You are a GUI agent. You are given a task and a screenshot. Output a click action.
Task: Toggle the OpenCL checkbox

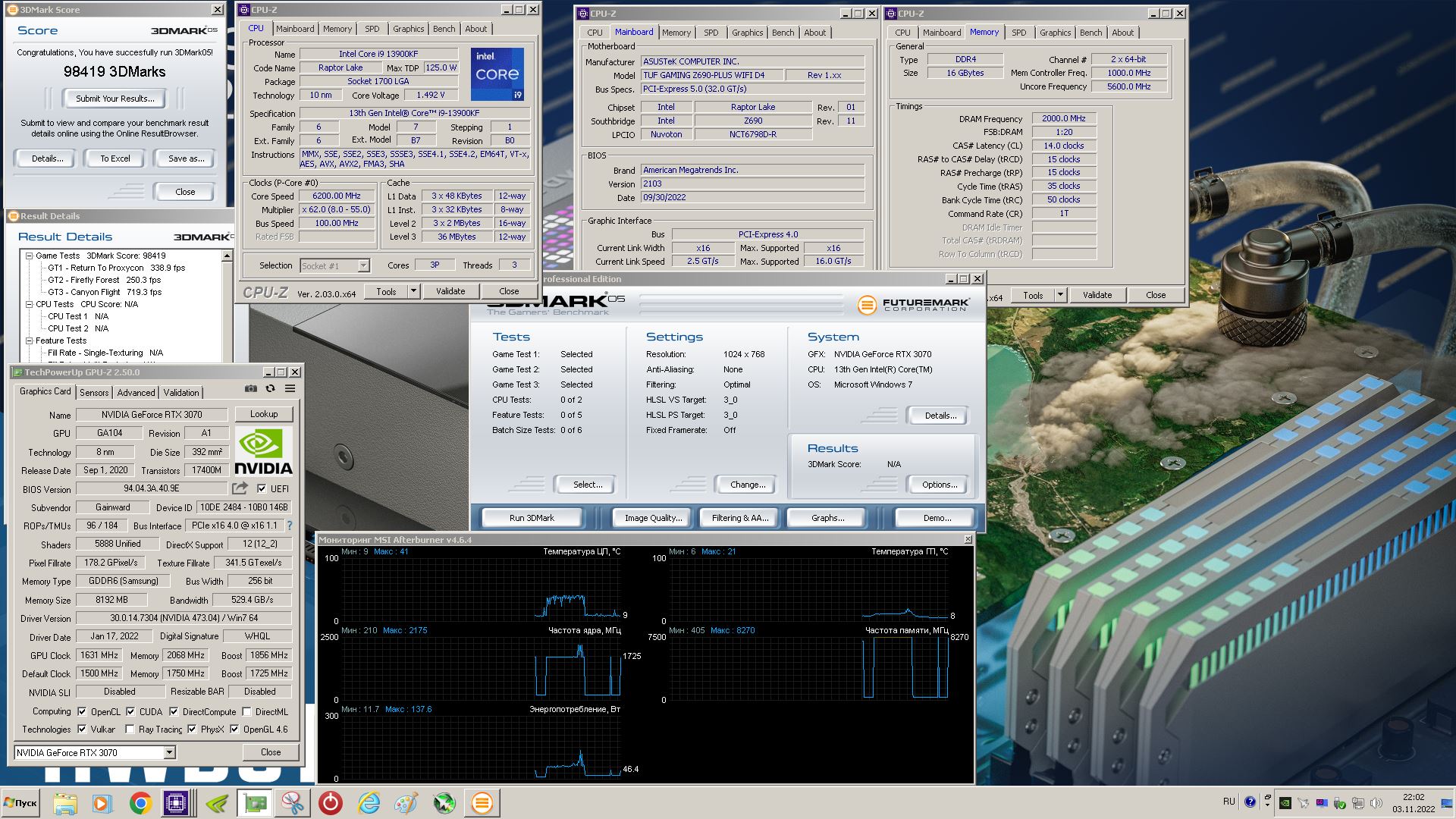[82, 711]
